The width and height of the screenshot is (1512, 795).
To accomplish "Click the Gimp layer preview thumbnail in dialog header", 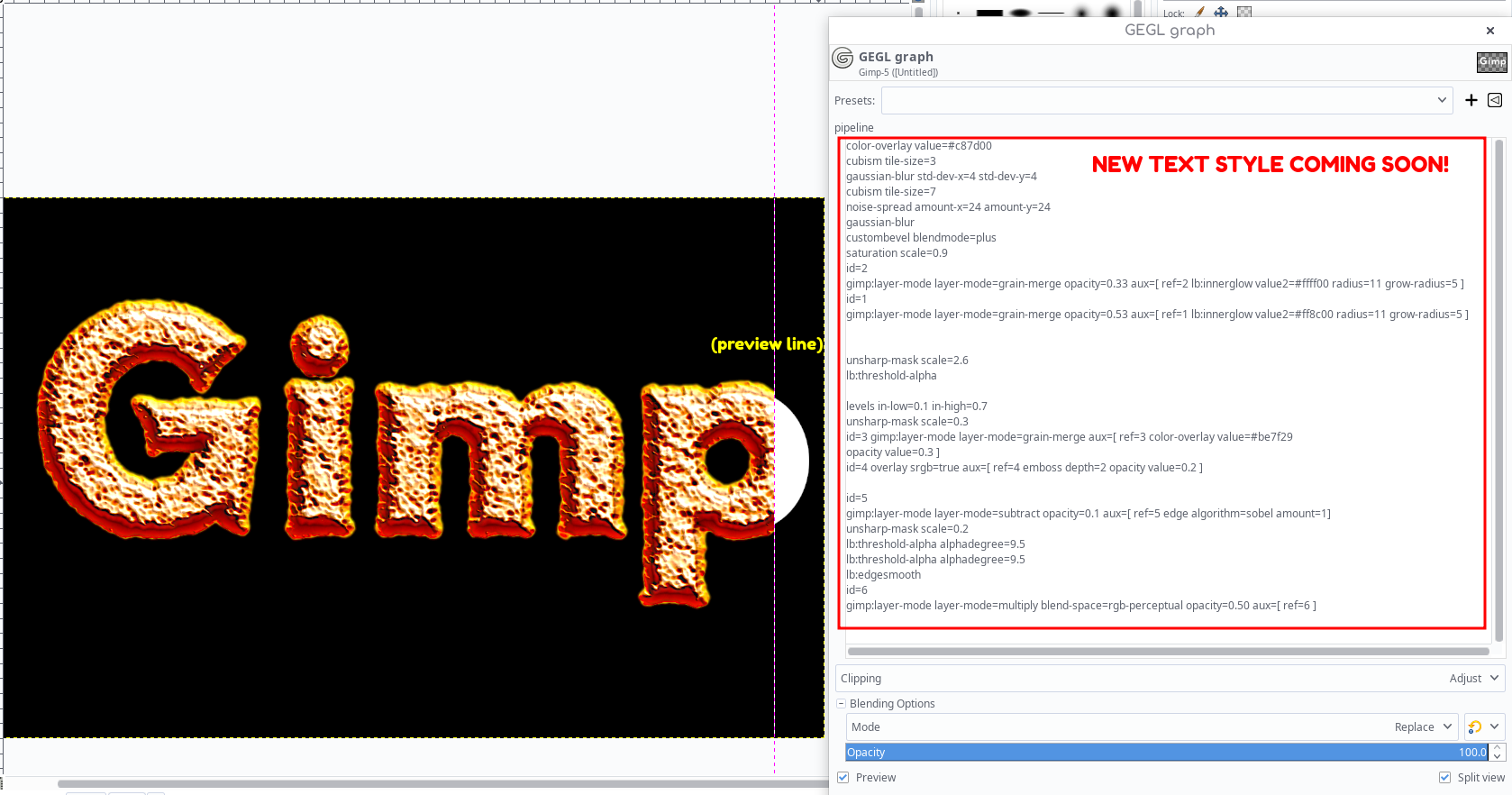I will [x=1492, y=62].
